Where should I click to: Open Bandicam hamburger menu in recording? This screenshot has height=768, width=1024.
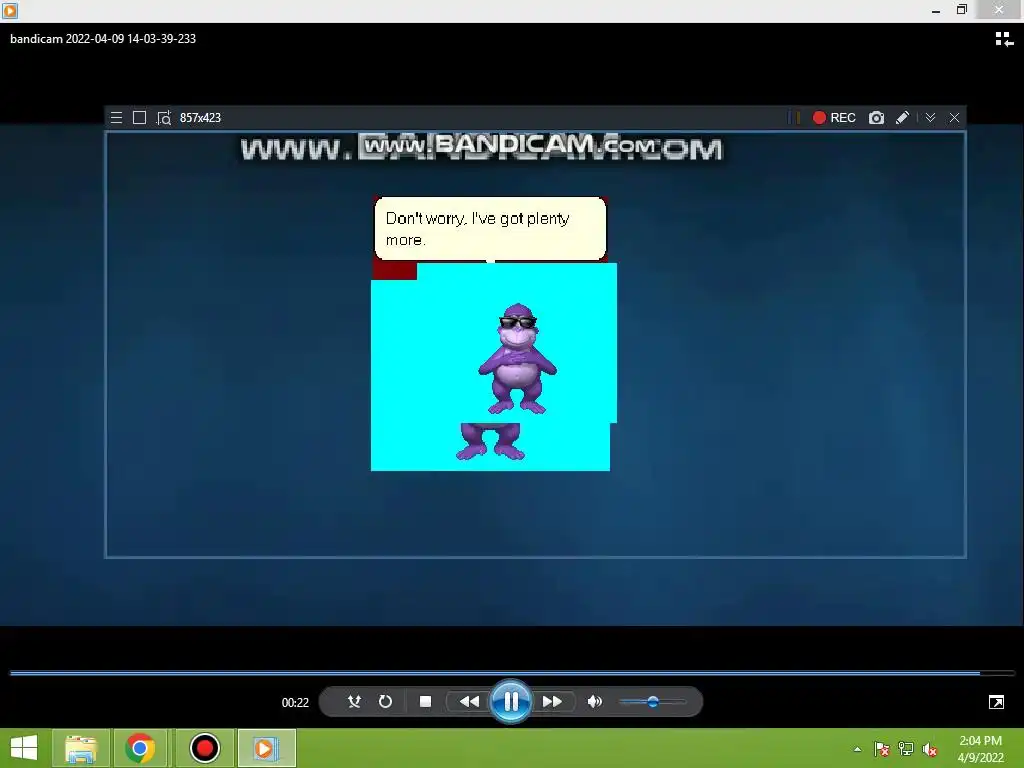(x=116, y=118)
